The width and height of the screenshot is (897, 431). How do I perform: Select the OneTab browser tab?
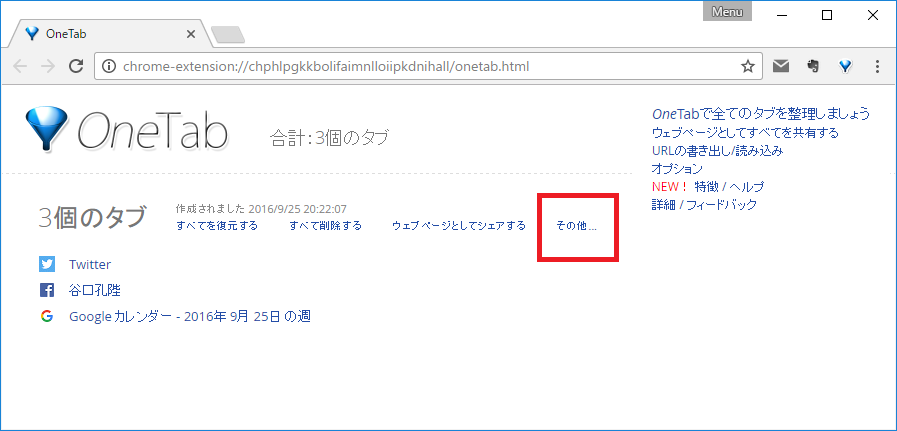tap(105, 33)
